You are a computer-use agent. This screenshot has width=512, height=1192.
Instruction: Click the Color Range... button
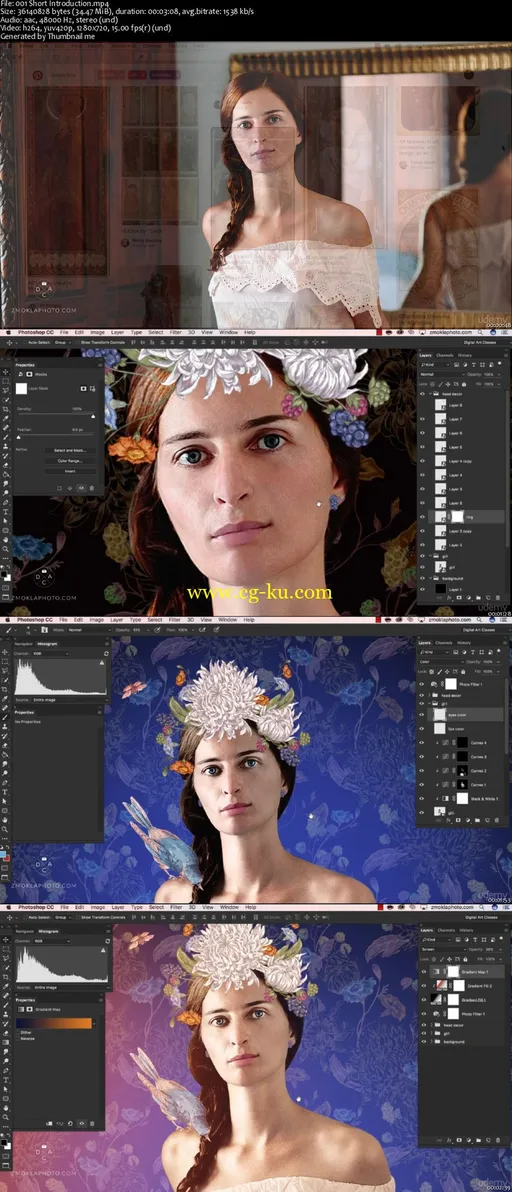(70, 461)
